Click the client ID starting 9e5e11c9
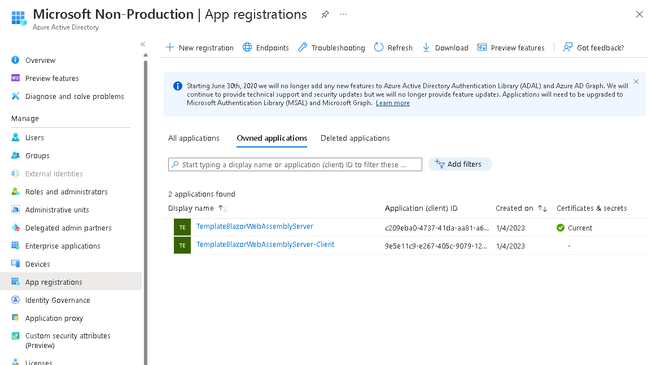The image size is (652, 365). [x=436, y=246]
